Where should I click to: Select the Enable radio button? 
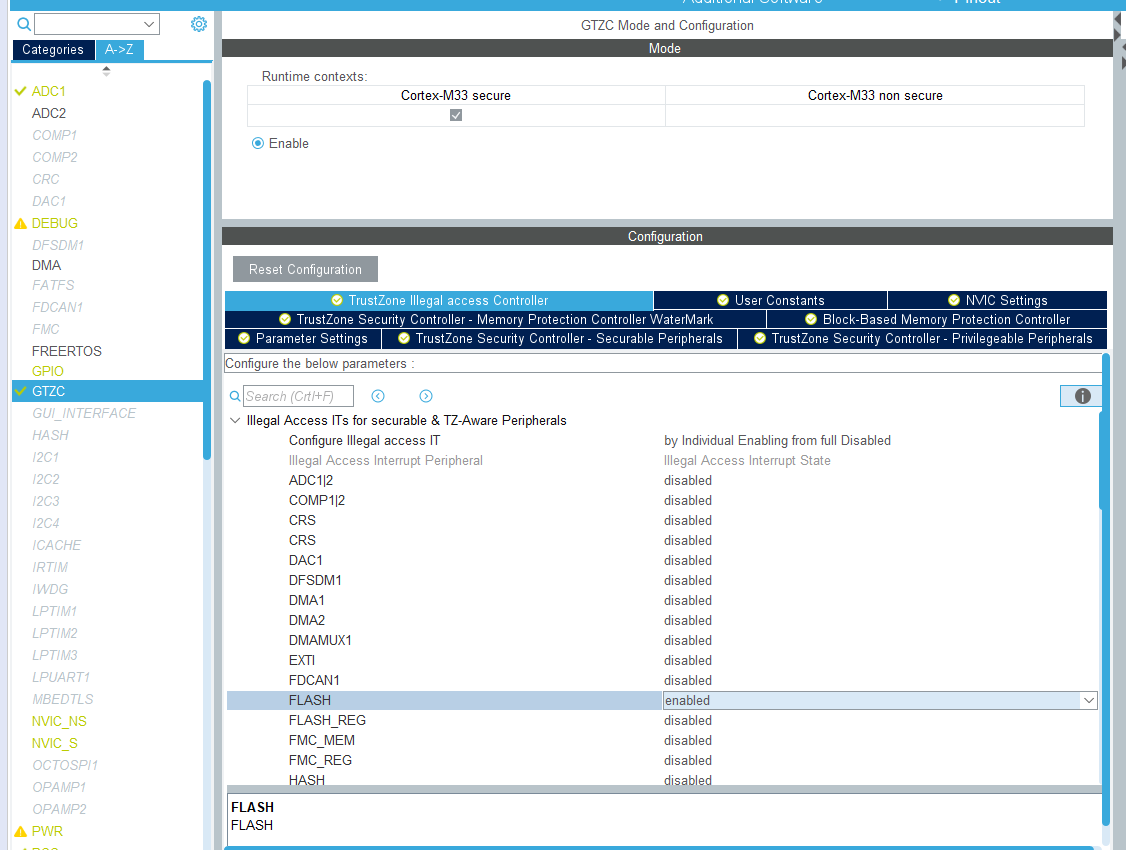click(258, 143)
